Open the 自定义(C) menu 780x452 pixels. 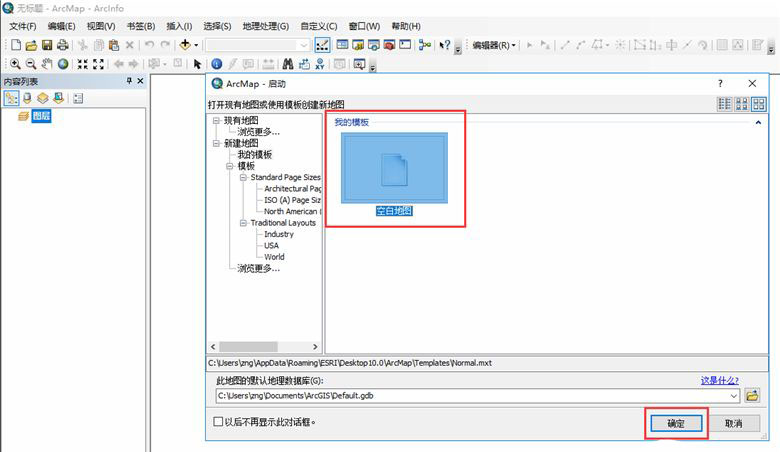[319, 26]
